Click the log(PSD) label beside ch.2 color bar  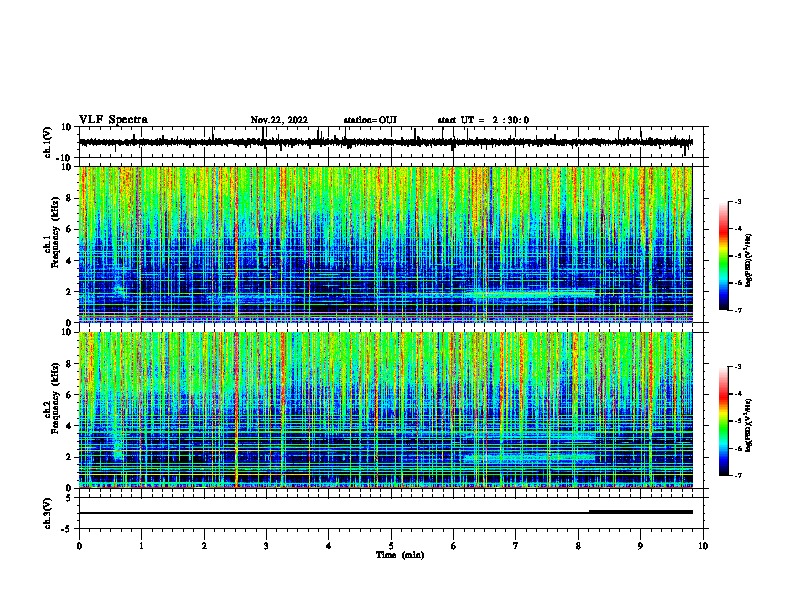point(749,425)
